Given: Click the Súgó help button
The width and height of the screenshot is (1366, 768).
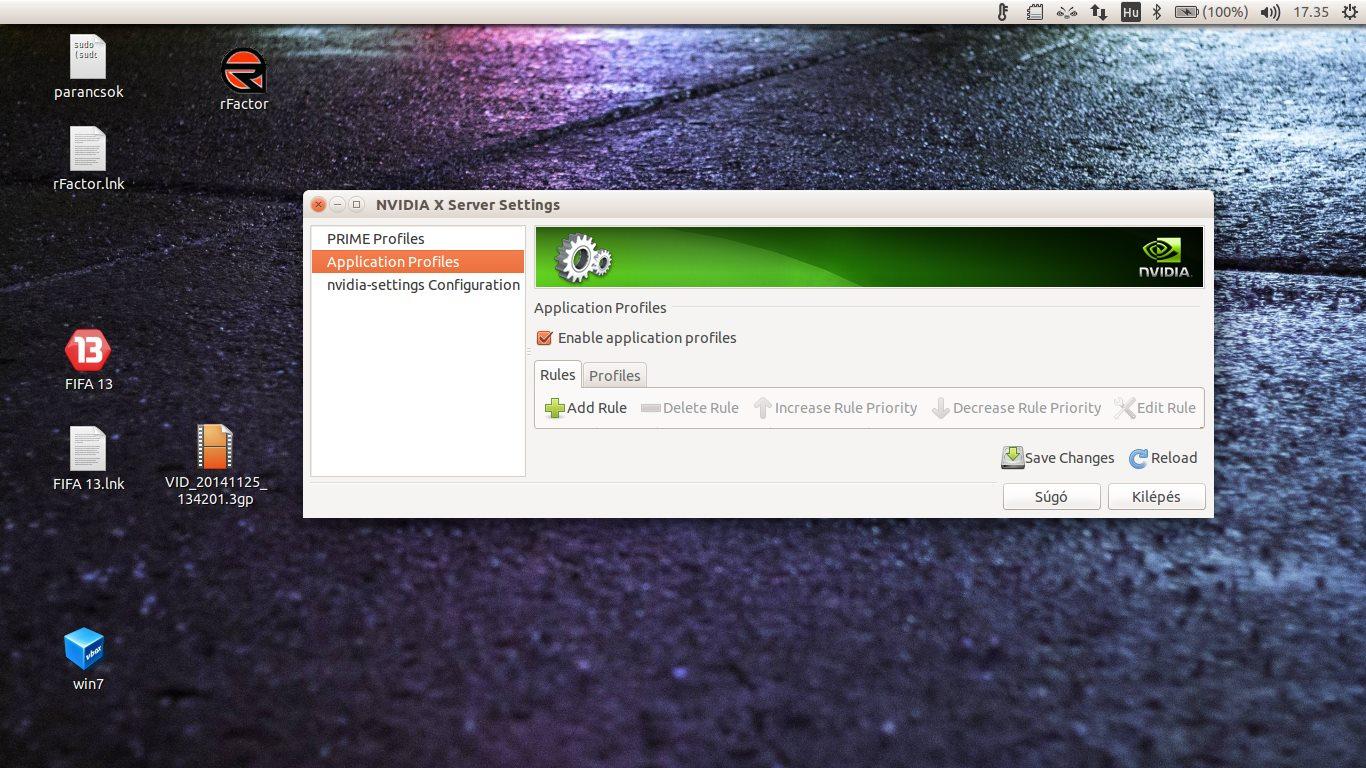Looking at the screenshot, I should pos(1051,497).
